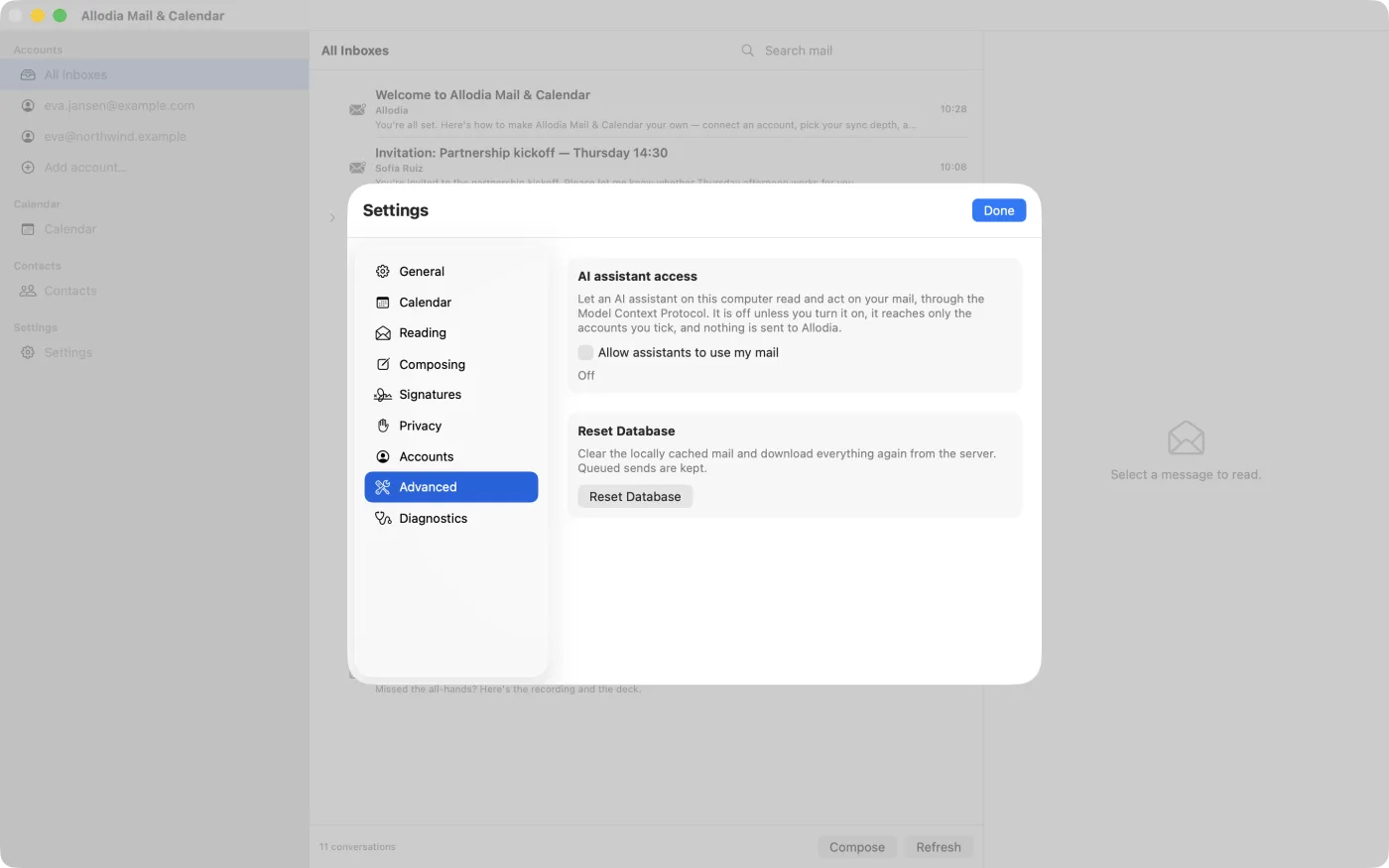Image resolution: width=1389 pixels, height=868 pixels.
Task: Open Diagnostics settings tab
Action: pyautogui.click(x=451, y=518)
